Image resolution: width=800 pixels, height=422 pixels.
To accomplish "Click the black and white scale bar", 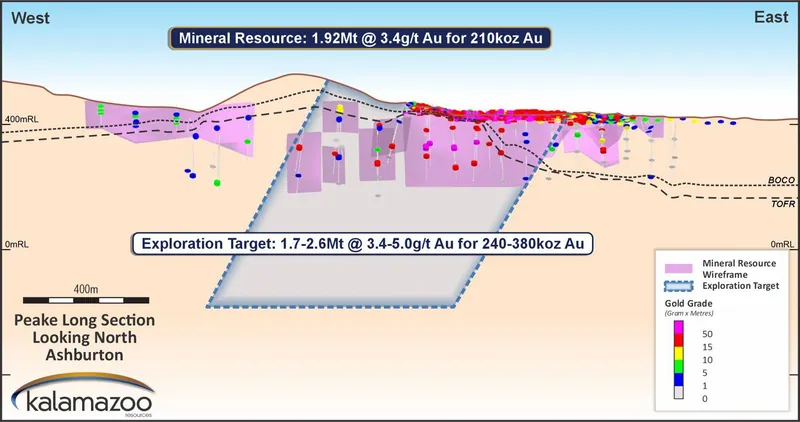I will click(86, 301).
